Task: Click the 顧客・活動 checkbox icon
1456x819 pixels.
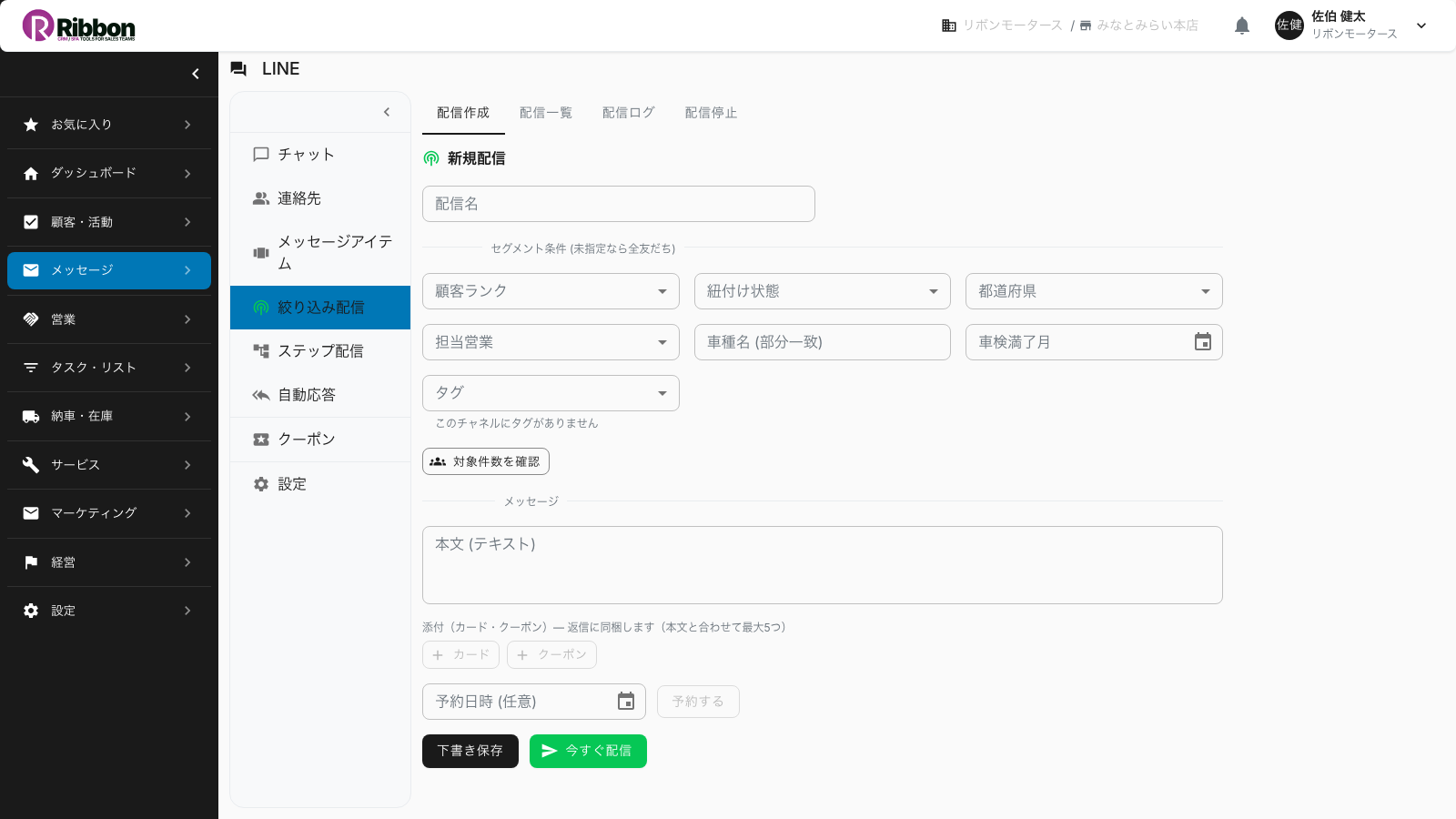Action: tap(31, 222)
